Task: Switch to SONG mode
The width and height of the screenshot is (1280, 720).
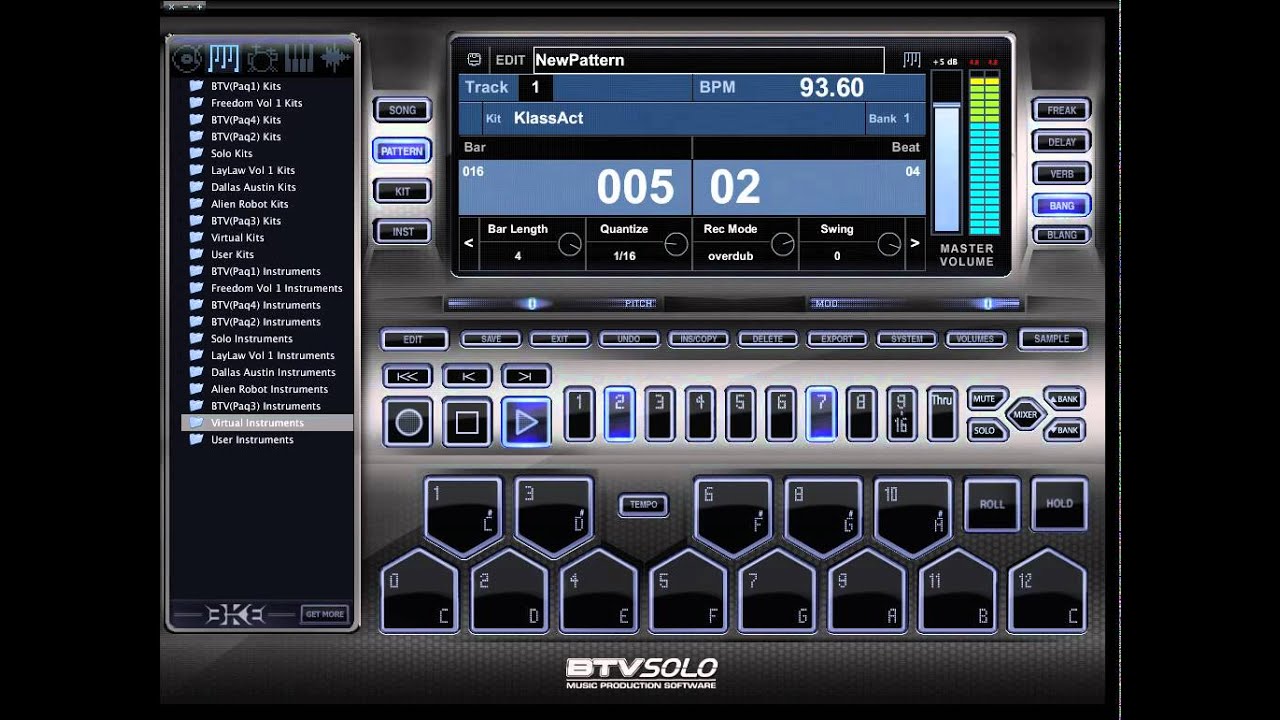Action: [402, 110]
